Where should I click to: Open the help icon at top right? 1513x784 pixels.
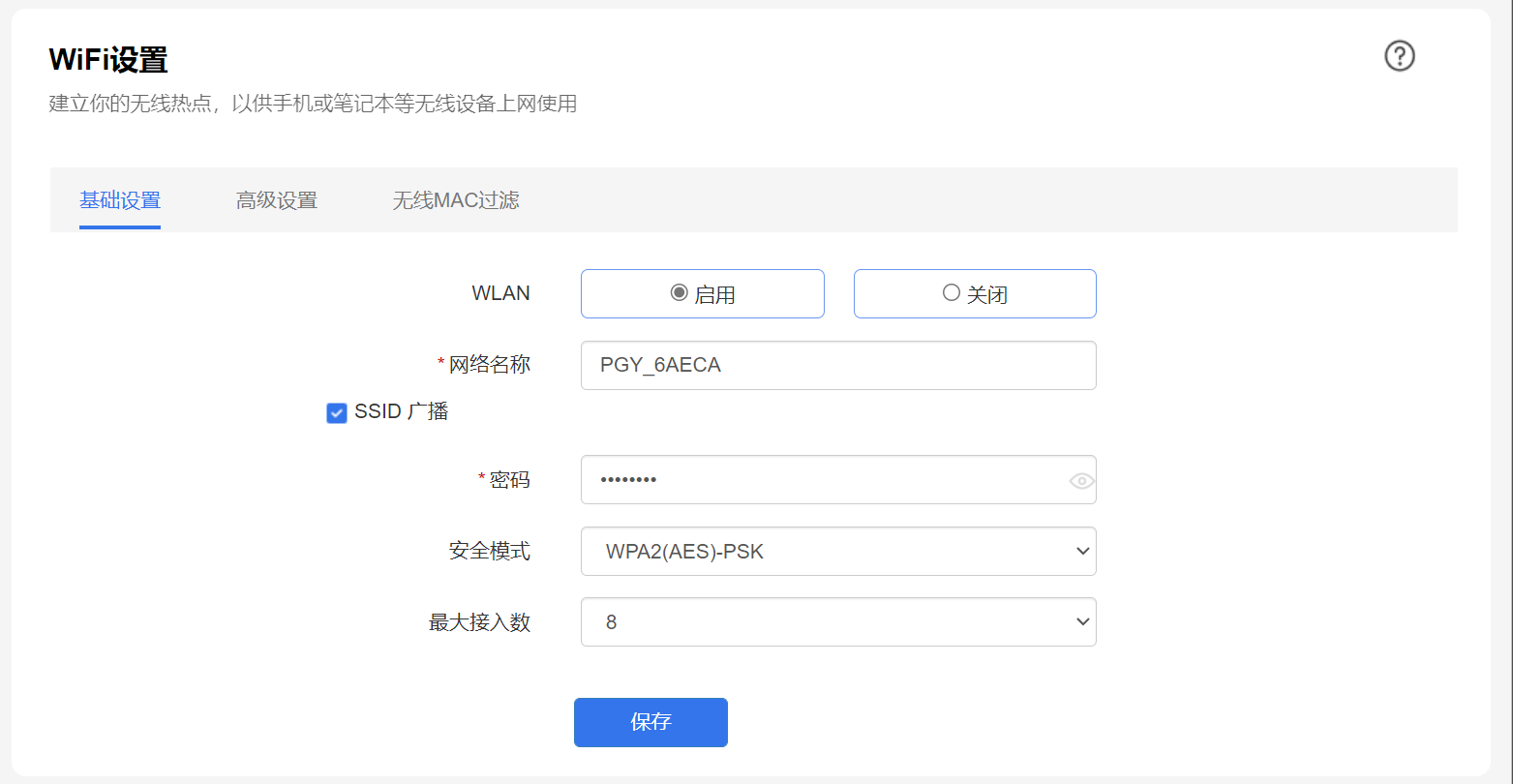tap(1398, 56)
